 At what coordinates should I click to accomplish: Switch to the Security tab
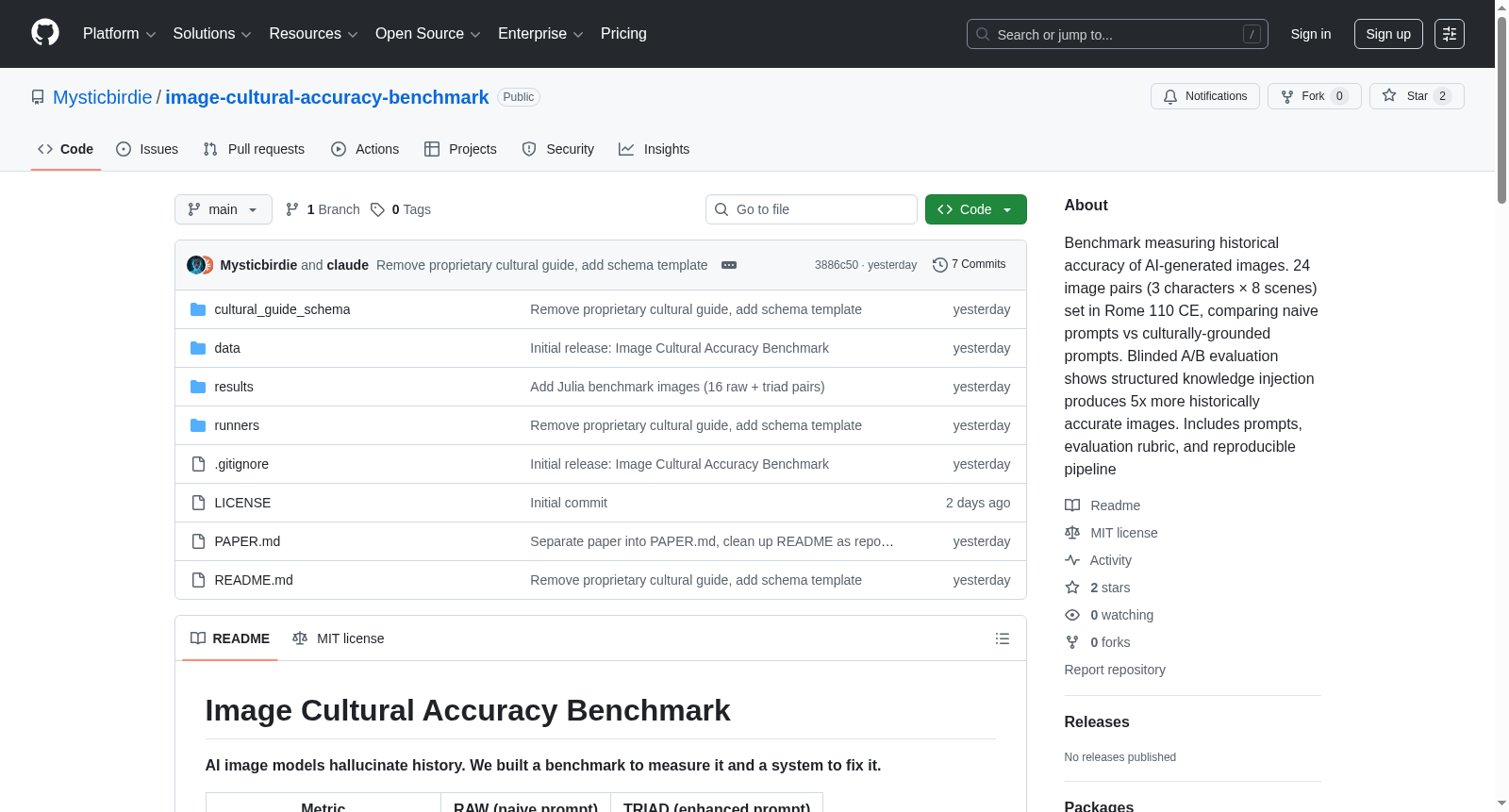[x=558, y=149]
